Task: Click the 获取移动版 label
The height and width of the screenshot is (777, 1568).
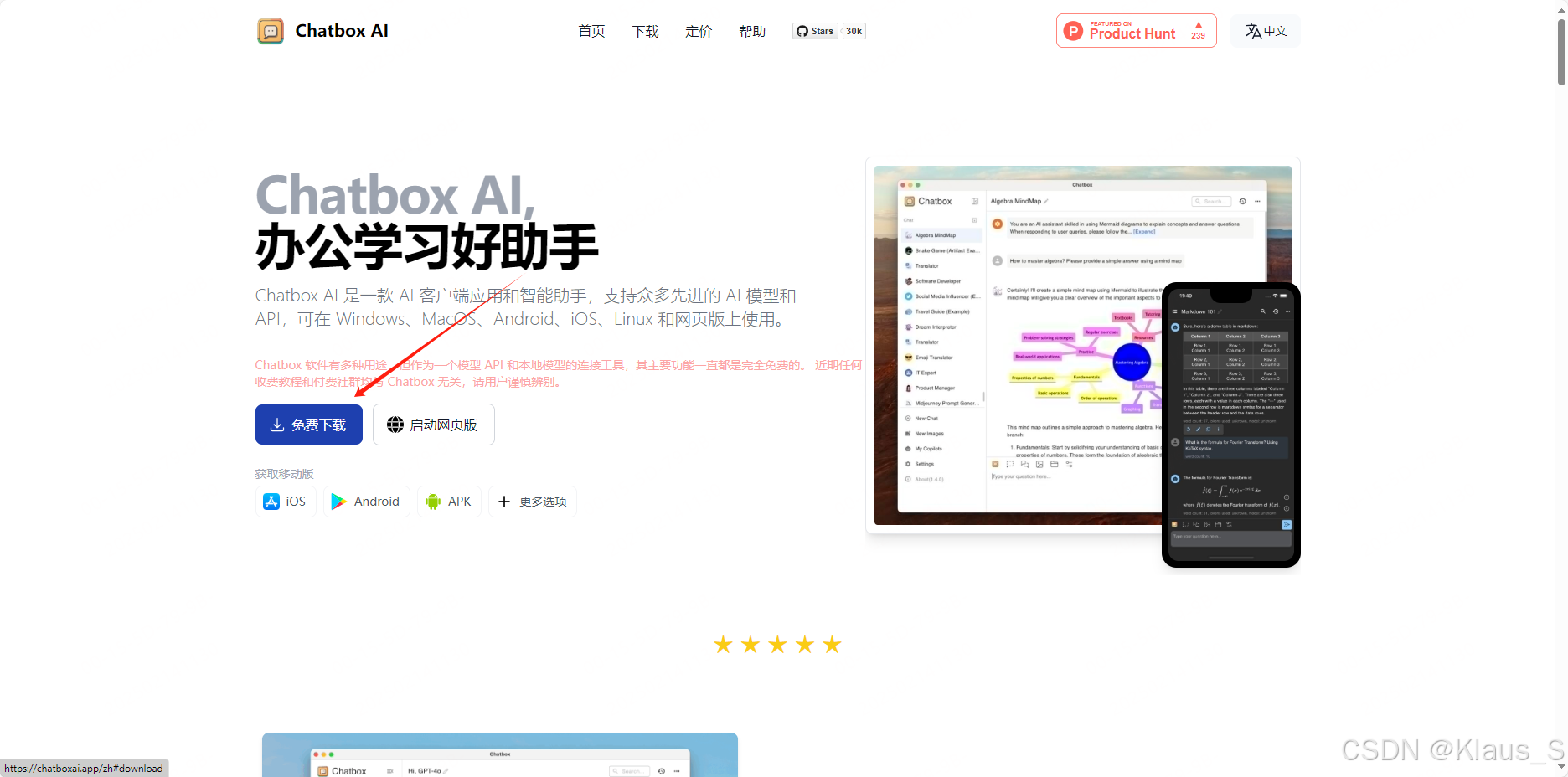Action: pos(285,474)
